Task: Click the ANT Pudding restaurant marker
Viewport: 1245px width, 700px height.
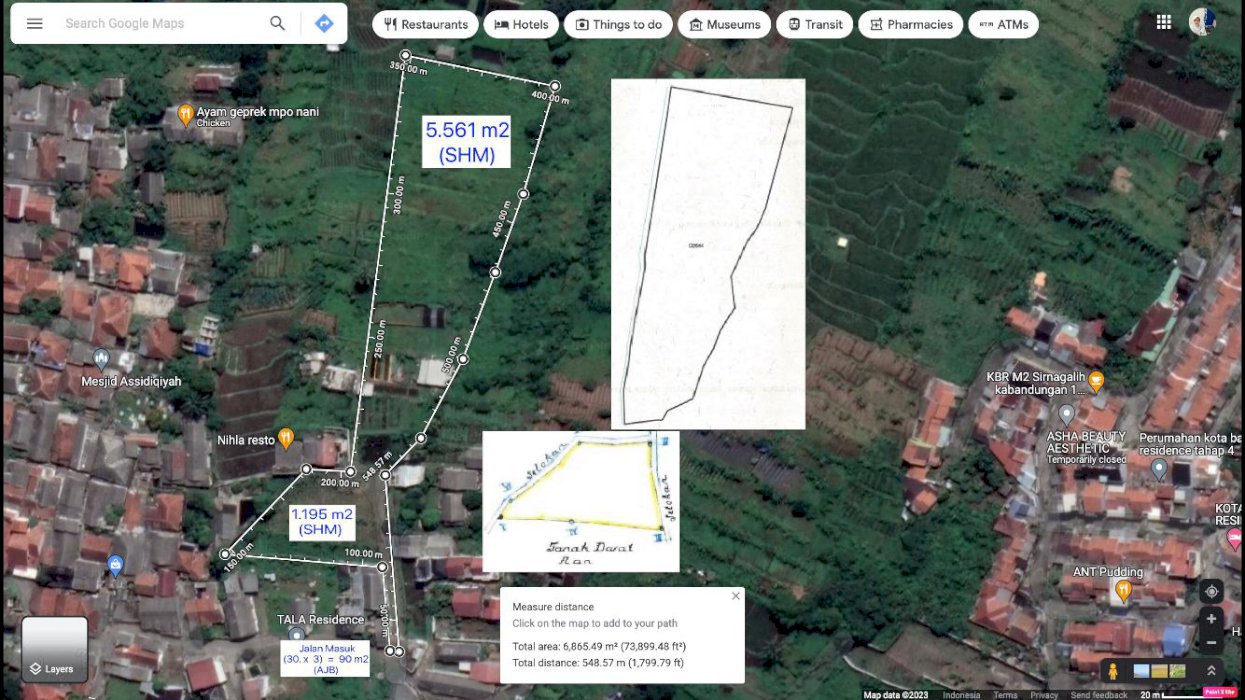Action: coord(1123,592)
